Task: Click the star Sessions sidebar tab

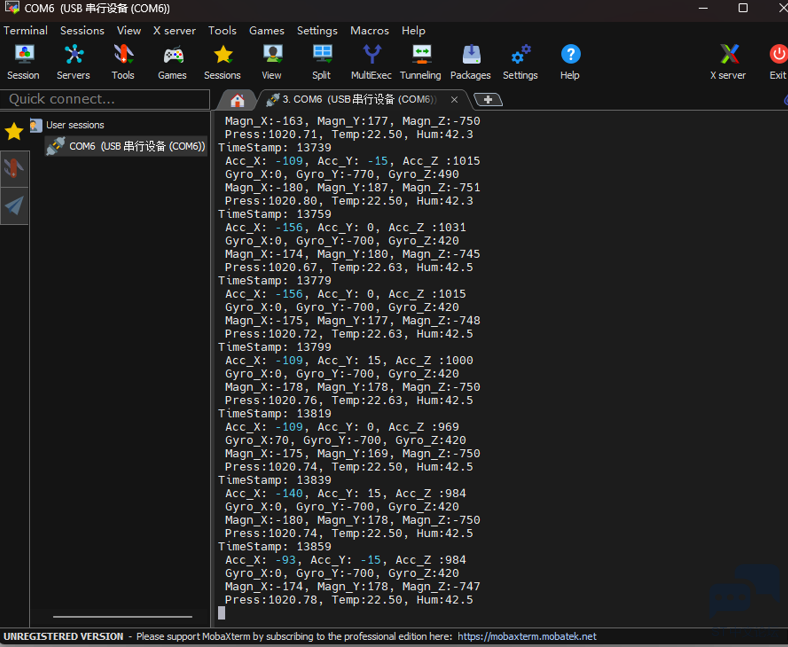Action: (x=14, y=132)
